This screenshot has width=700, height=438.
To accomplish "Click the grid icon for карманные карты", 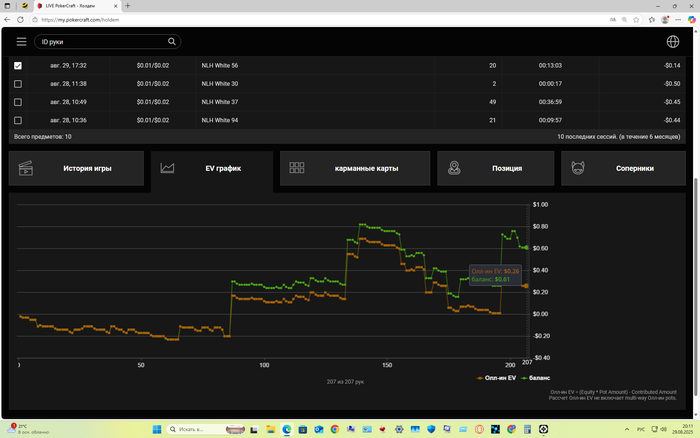I will [297, 168].
